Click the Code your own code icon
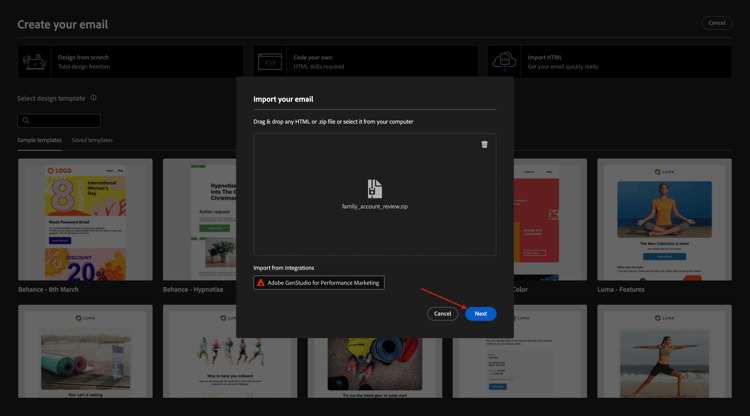The width and height of the screenshot is (750, 416). 270,62
